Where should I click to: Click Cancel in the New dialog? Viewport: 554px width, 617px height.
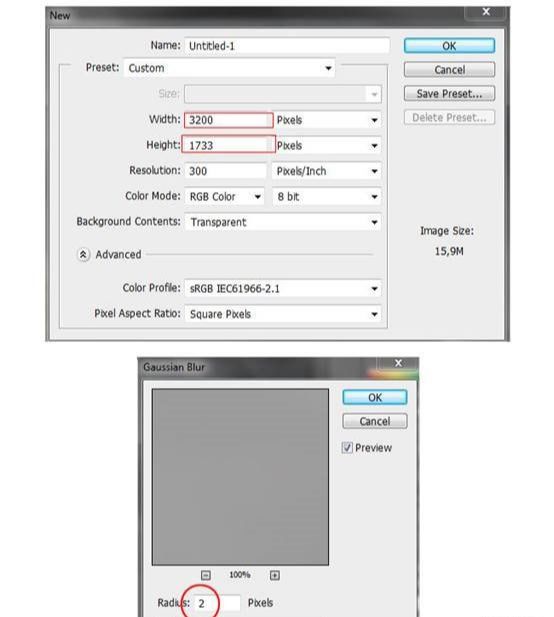pyautogui.click(x=449, y=70)
